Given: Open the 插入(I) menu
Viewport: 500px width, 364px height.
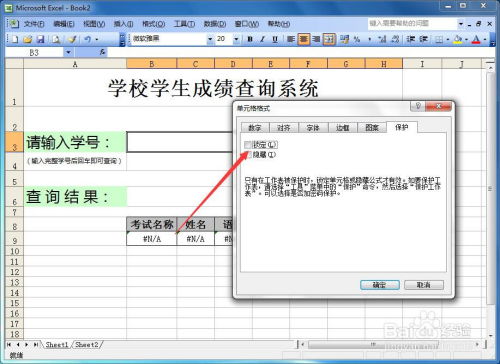Looking at the screenshot, I should (123, 24).
